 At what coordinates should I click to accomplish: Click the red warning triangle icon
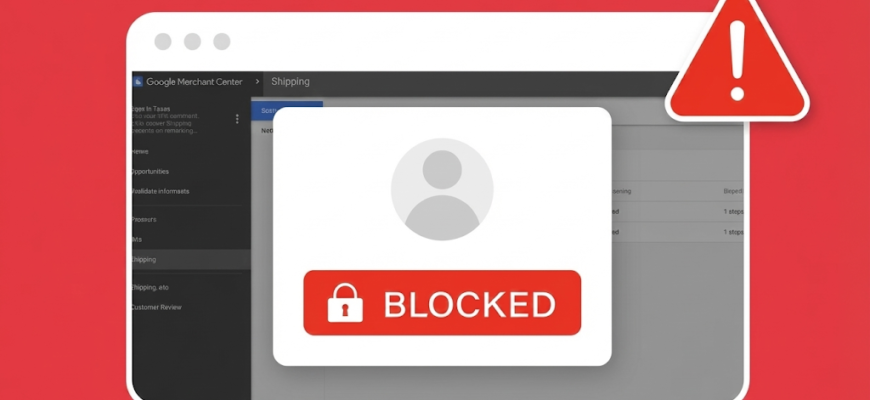(x=737, y=59)
